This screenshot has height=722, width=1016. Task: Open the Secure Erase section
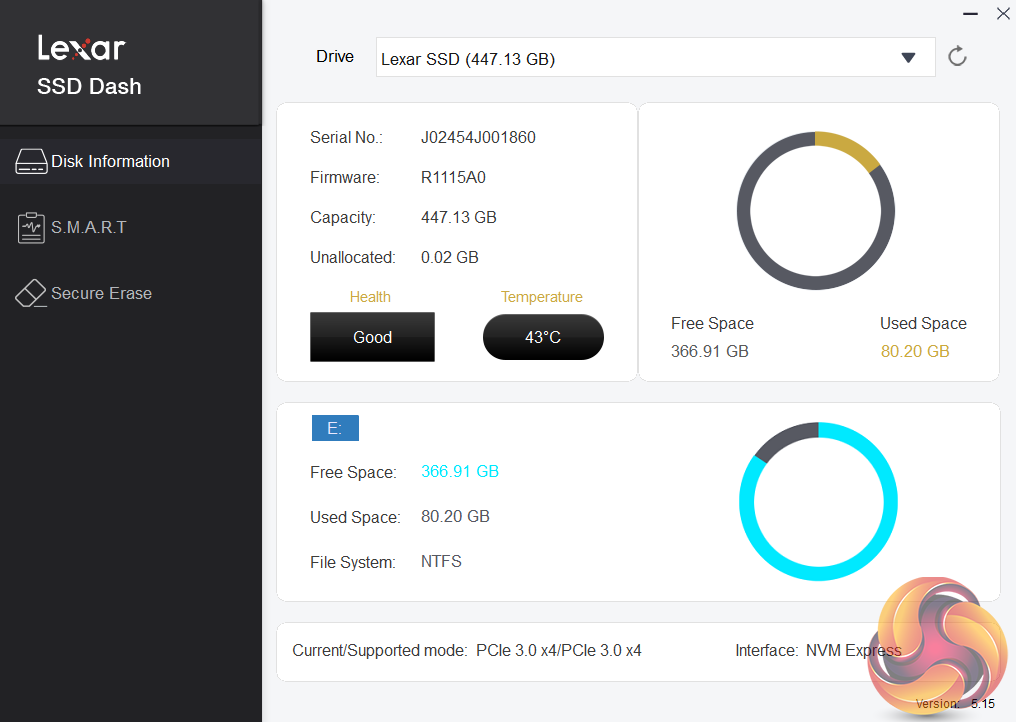tap(131, 294)
